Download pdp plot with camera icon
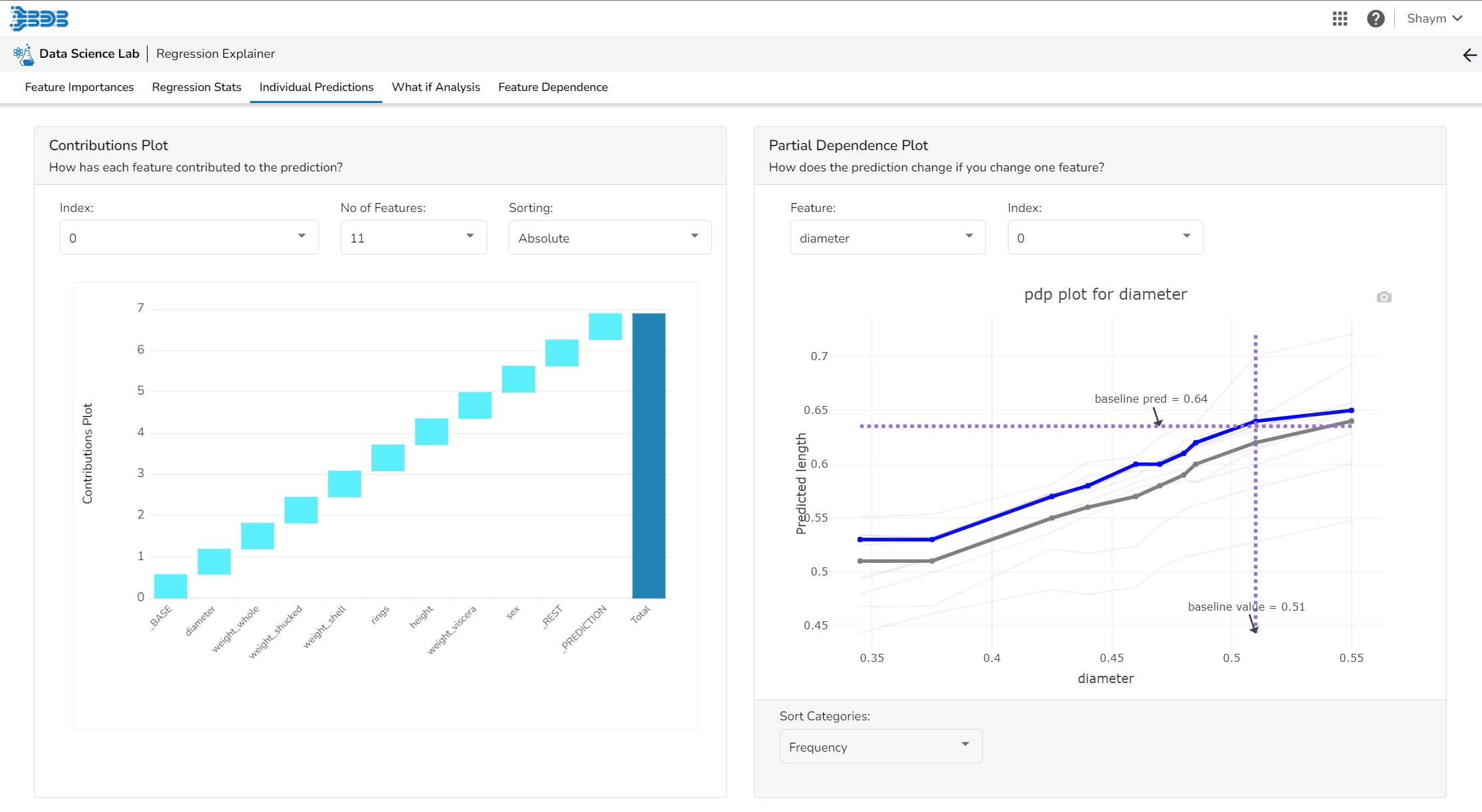Screen dimensions: 1482x812 (1384, 297)
